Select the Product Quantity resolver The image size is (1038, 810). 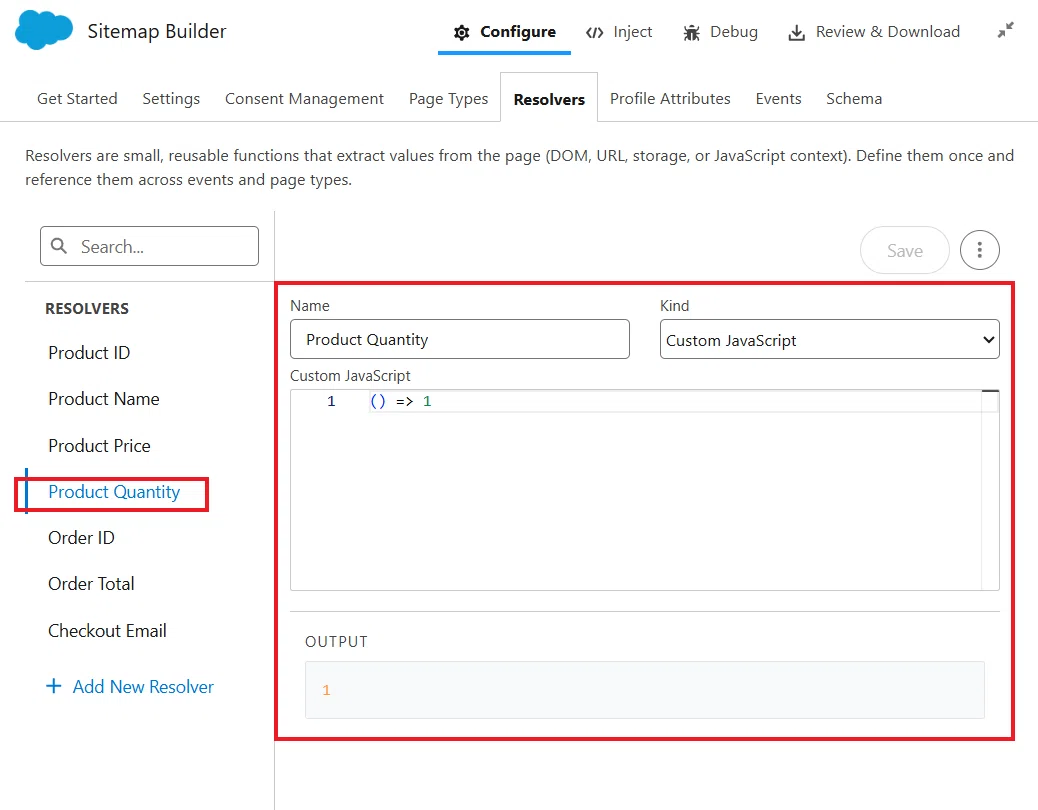[x=114, y=492]
